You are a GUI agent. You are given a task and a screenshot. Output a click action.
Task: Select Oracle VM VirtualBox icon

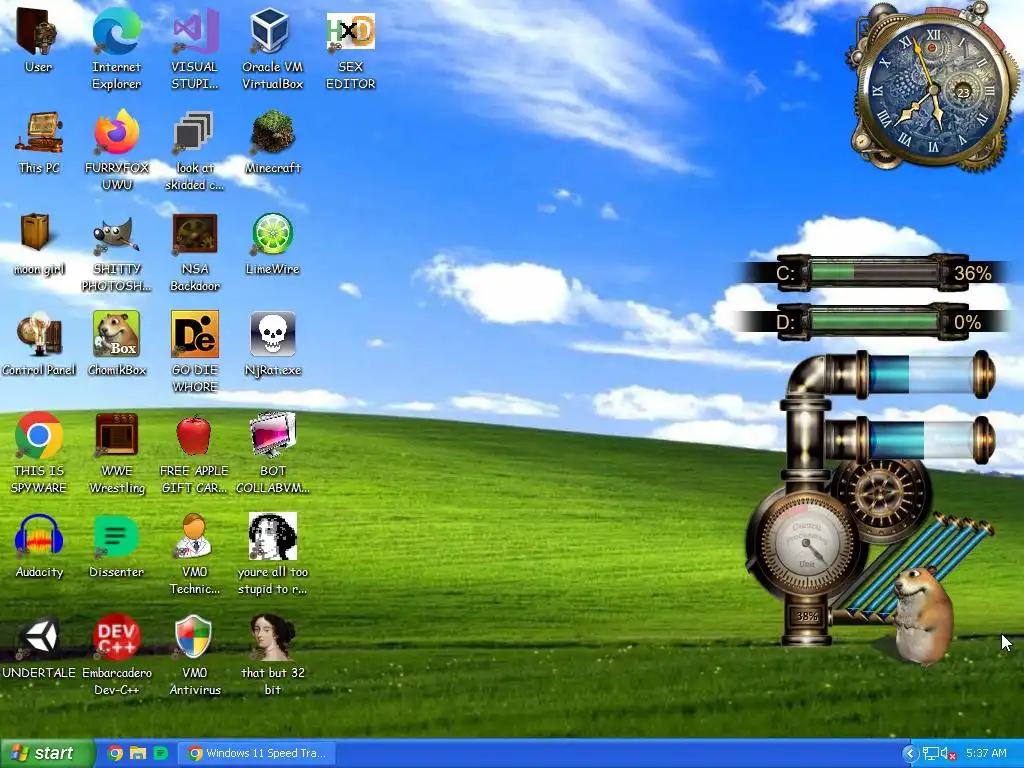click(x=272, y=31)
